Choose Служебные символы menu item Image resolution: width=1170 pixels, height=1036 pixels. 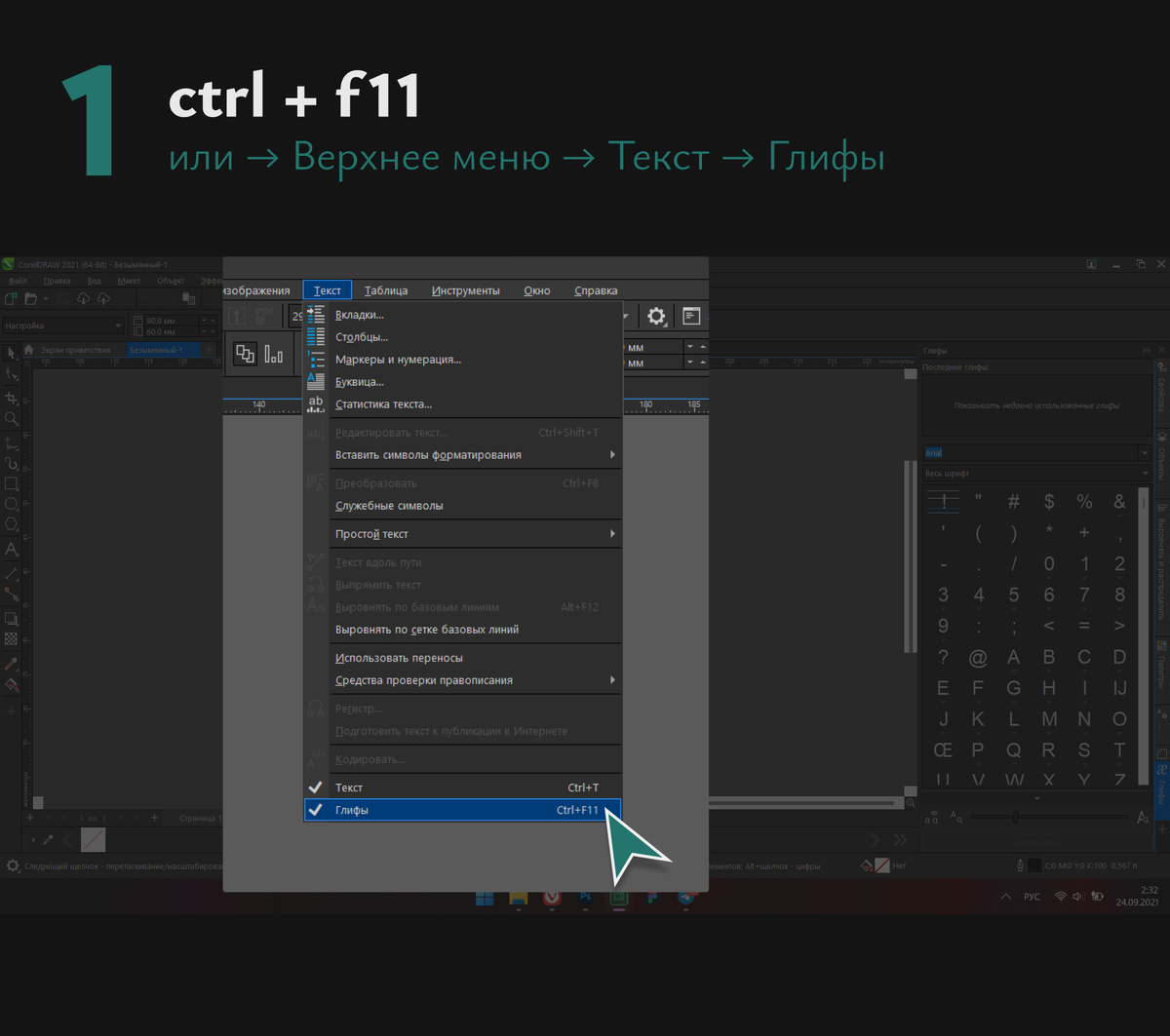pyautogui.click(x=462, y=506)
